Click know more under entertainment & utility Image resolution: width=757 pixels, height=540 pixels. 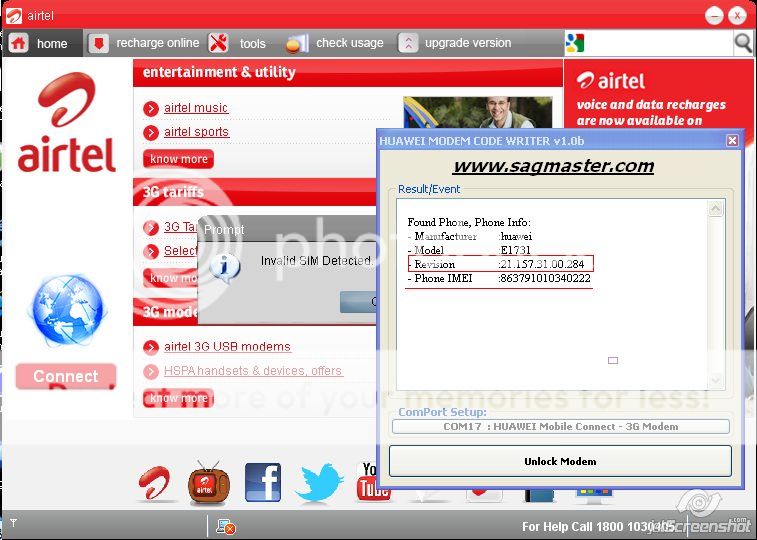coord(179,159)
